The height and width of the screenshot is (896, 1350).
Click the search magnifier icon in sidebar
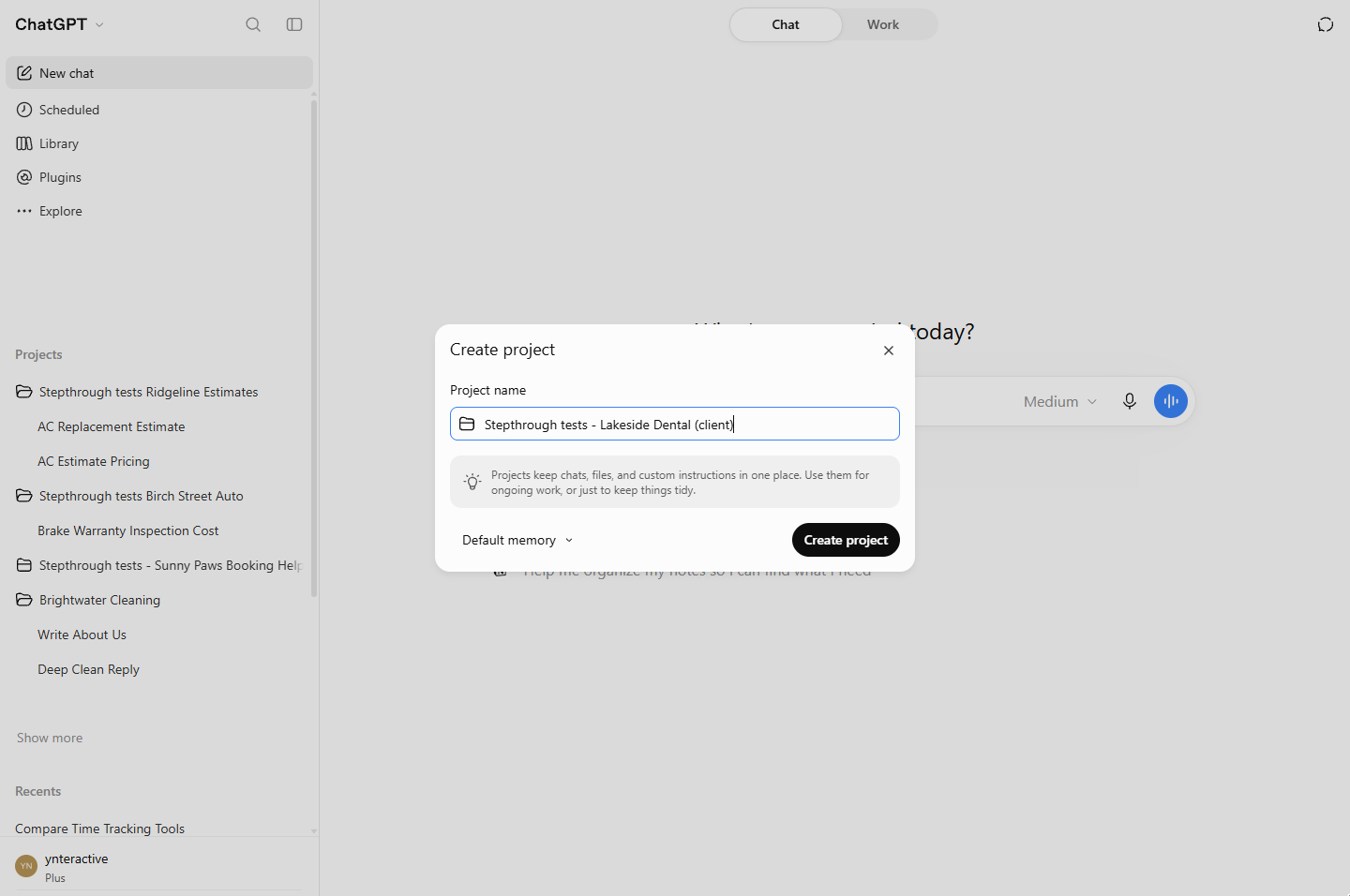click(253, 24)
